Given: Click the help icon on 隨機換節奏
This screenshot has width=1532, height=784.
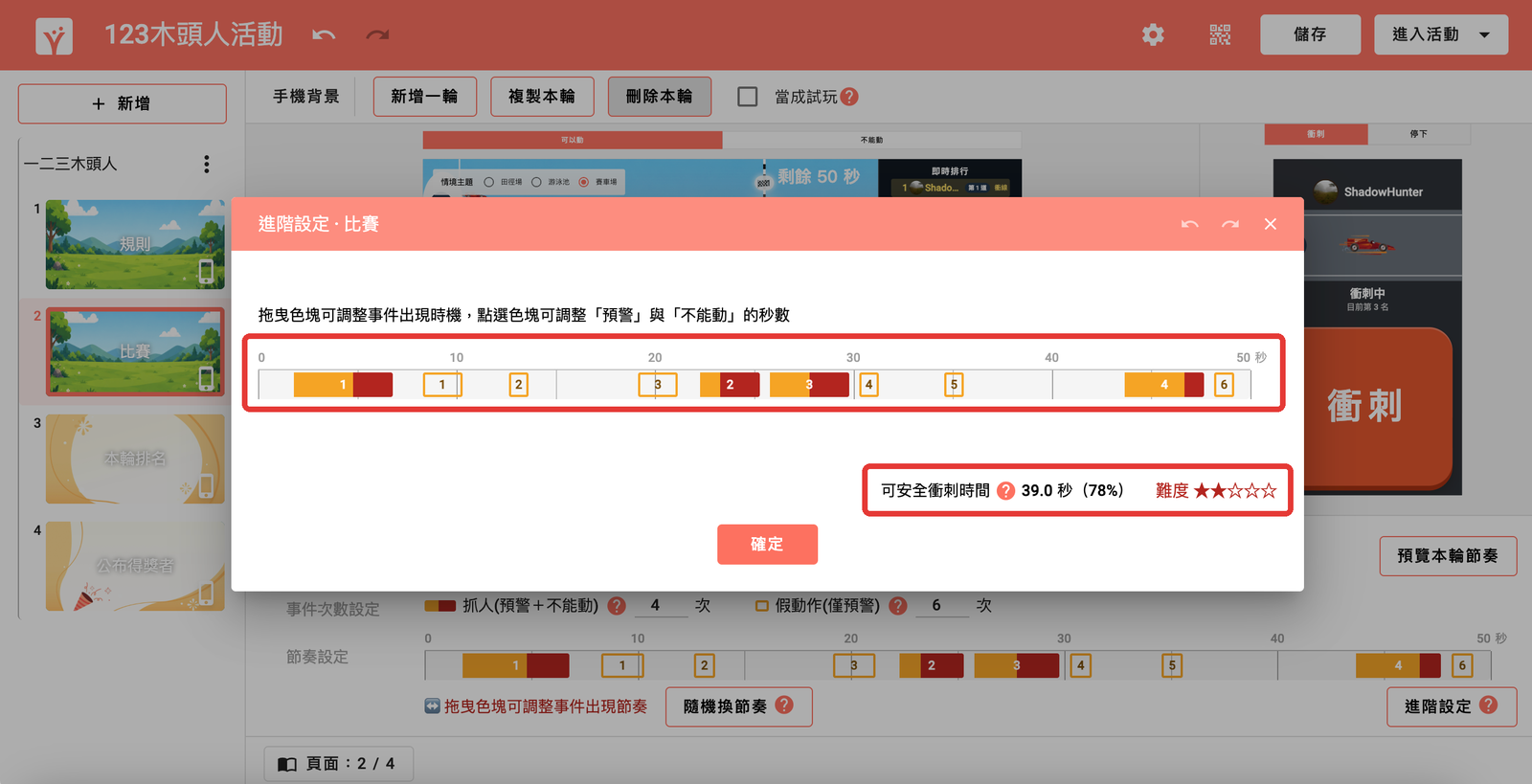Looking at the screenshot, I should (784, 706).
